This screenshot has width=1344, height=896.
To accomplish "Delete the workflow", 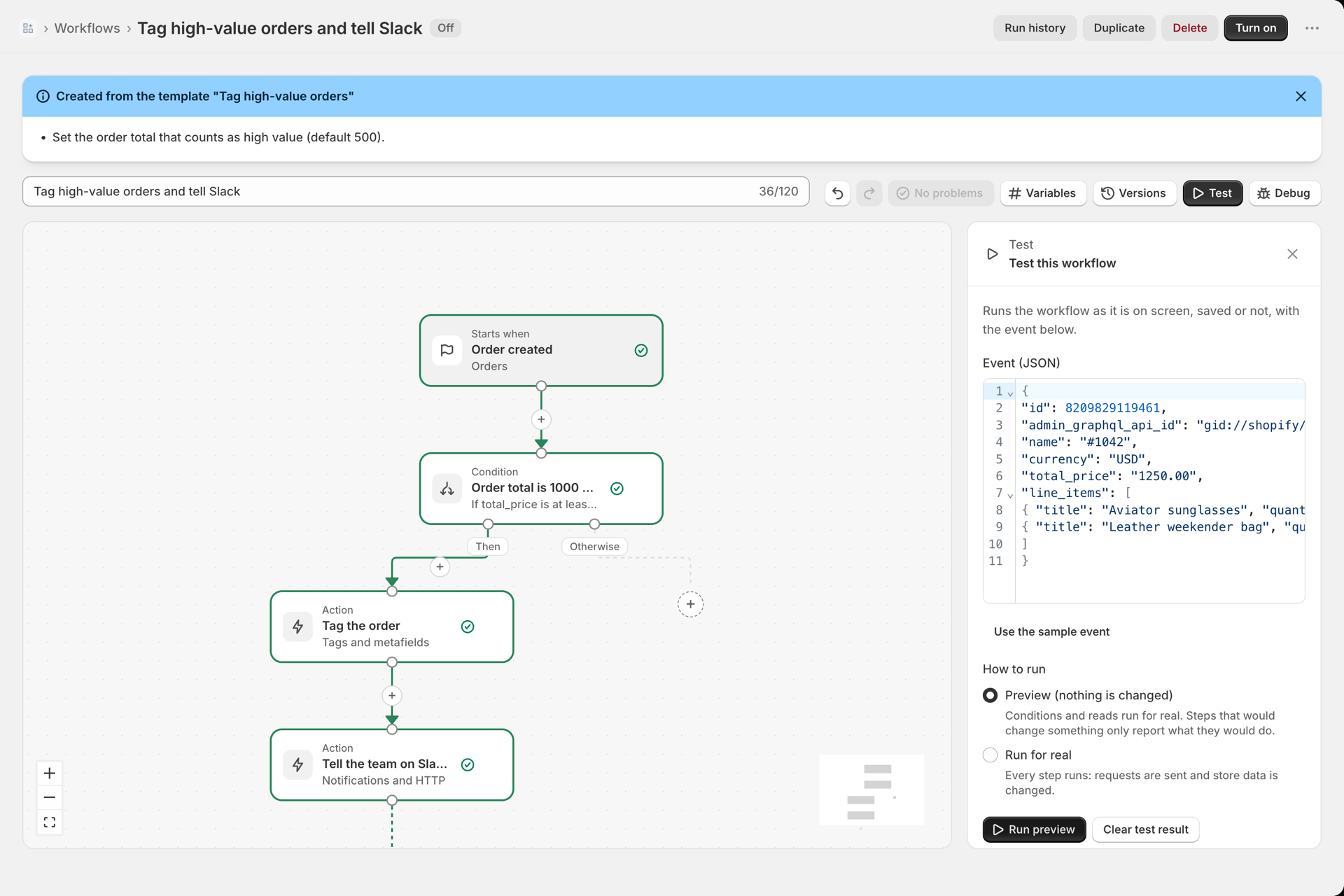I will tap(1189, 28).
